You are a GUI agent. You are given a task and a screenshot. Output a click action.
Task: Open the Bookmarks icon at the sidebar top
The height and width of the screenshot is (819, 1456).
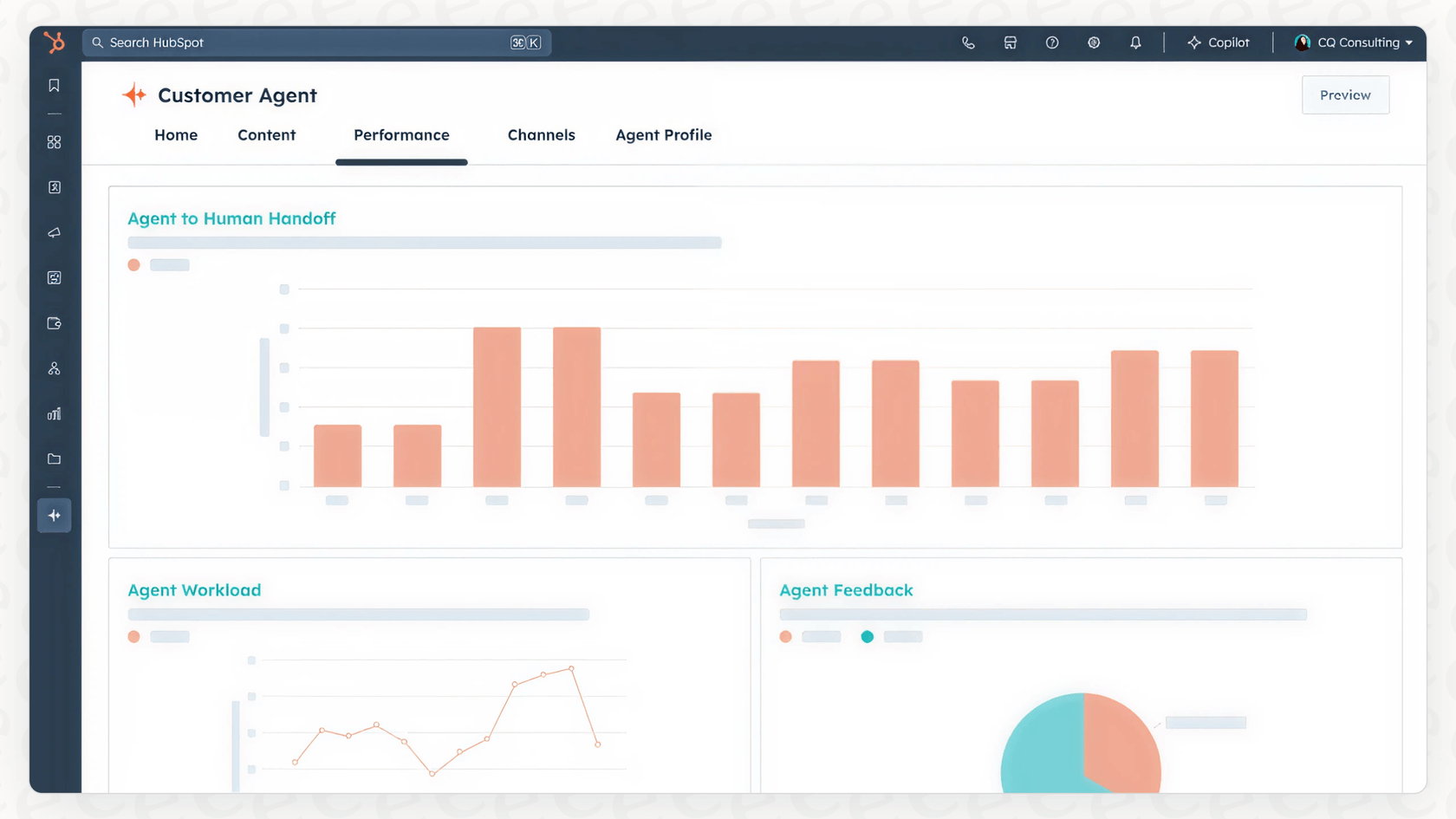coord(54,85)
